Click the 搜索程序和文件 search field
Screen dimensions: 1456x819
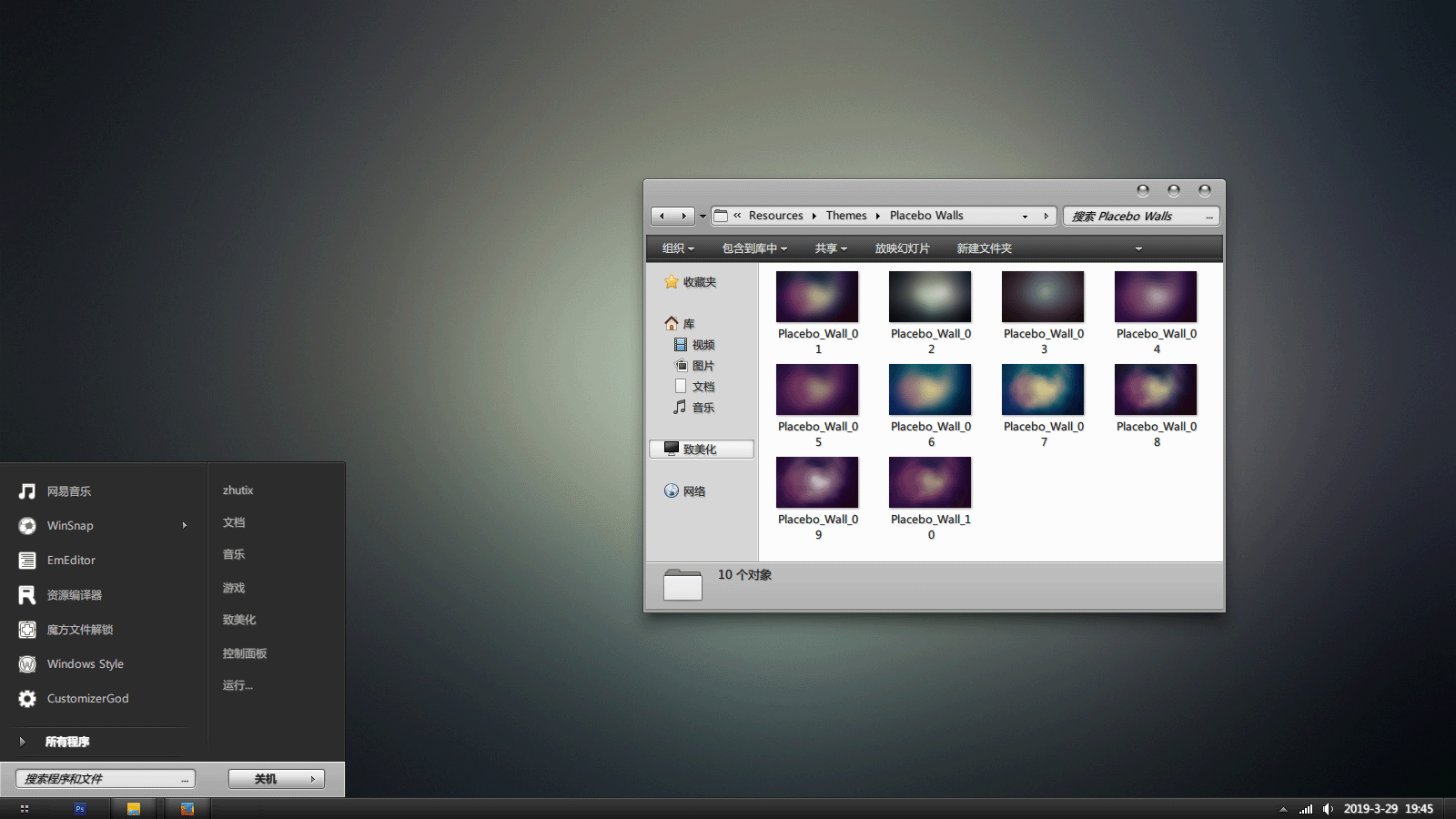tap(100, 779)
